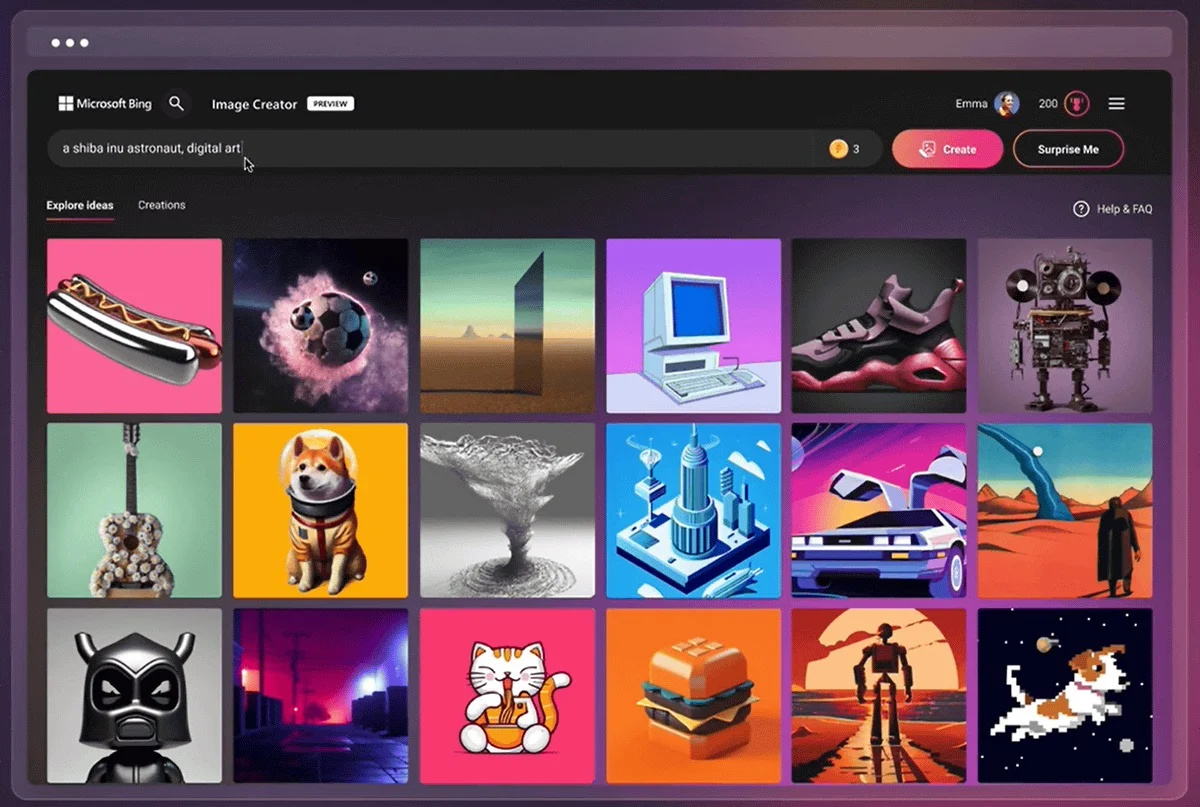Image resolution: width=1200 pixels, height=807 pixels.
Task: Click the Microsoft Bing logo
Action: click(x=105, y=104)
